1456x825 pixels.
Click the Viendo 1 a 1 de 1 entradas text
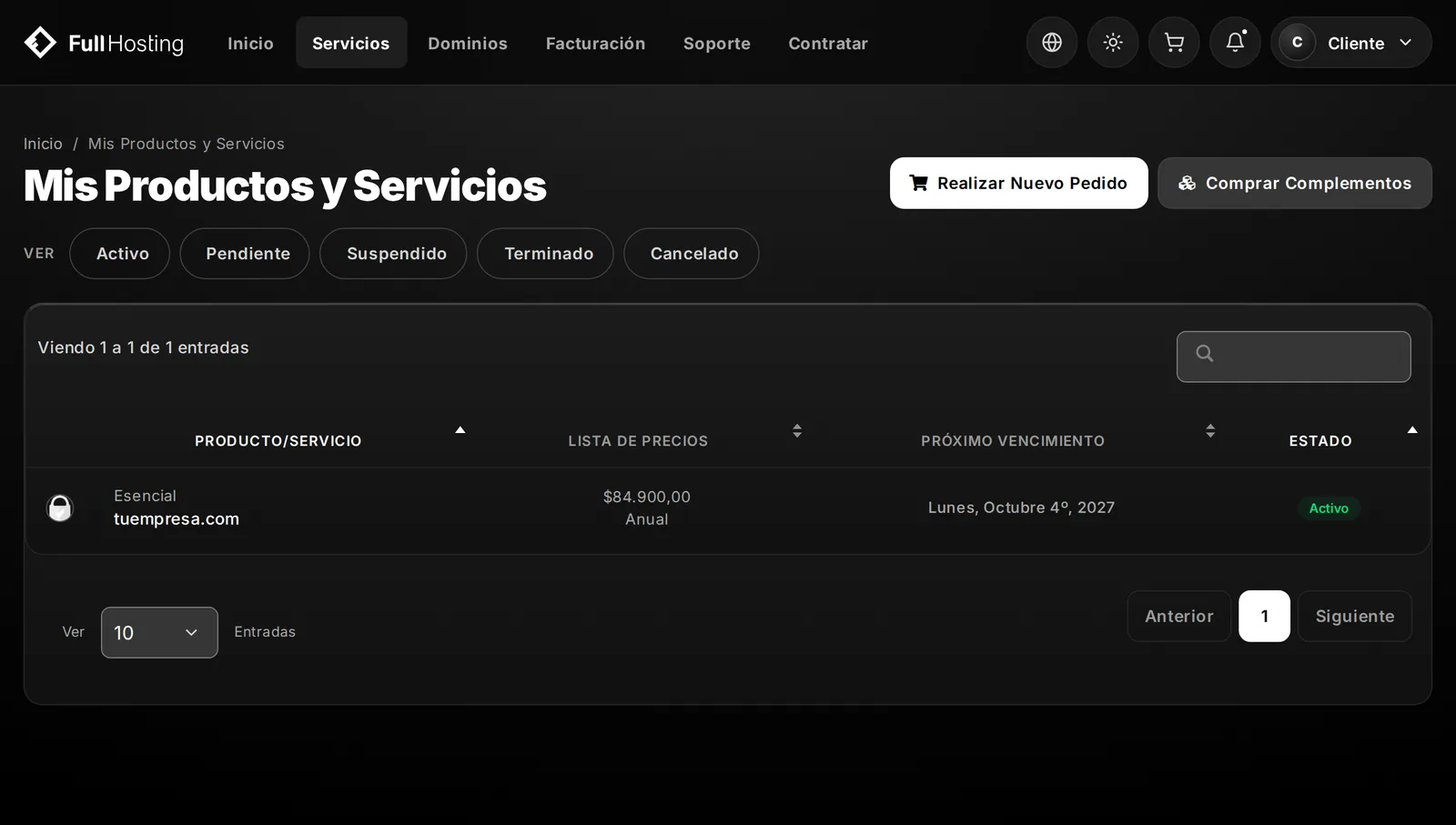[x=143, y=347]
